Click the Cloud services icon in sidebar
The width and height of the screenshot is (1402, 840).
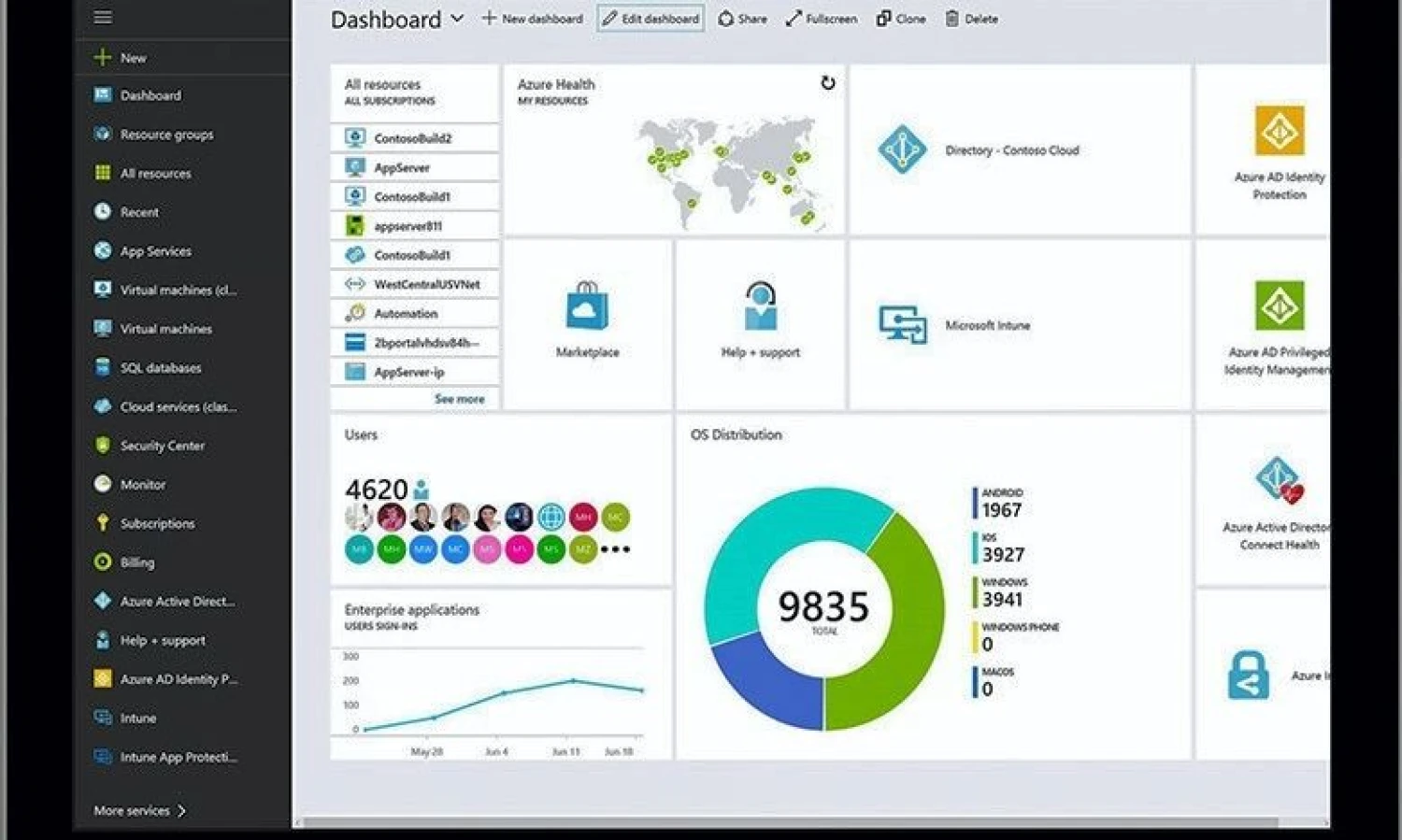tap(103, 406)
